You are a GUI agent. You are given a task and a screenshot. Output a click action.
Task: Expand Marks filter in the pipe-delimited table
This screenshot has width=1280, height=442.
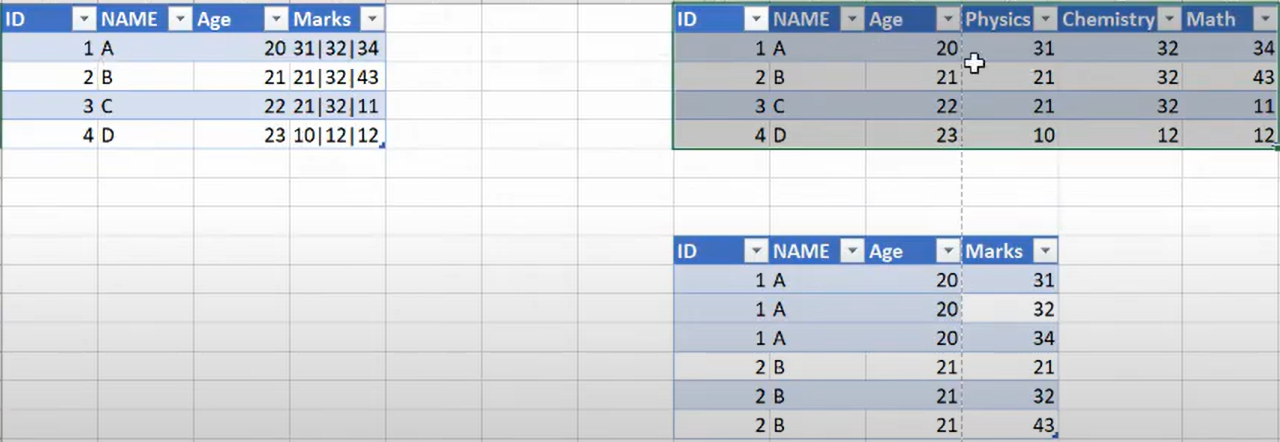pos(371,19)
